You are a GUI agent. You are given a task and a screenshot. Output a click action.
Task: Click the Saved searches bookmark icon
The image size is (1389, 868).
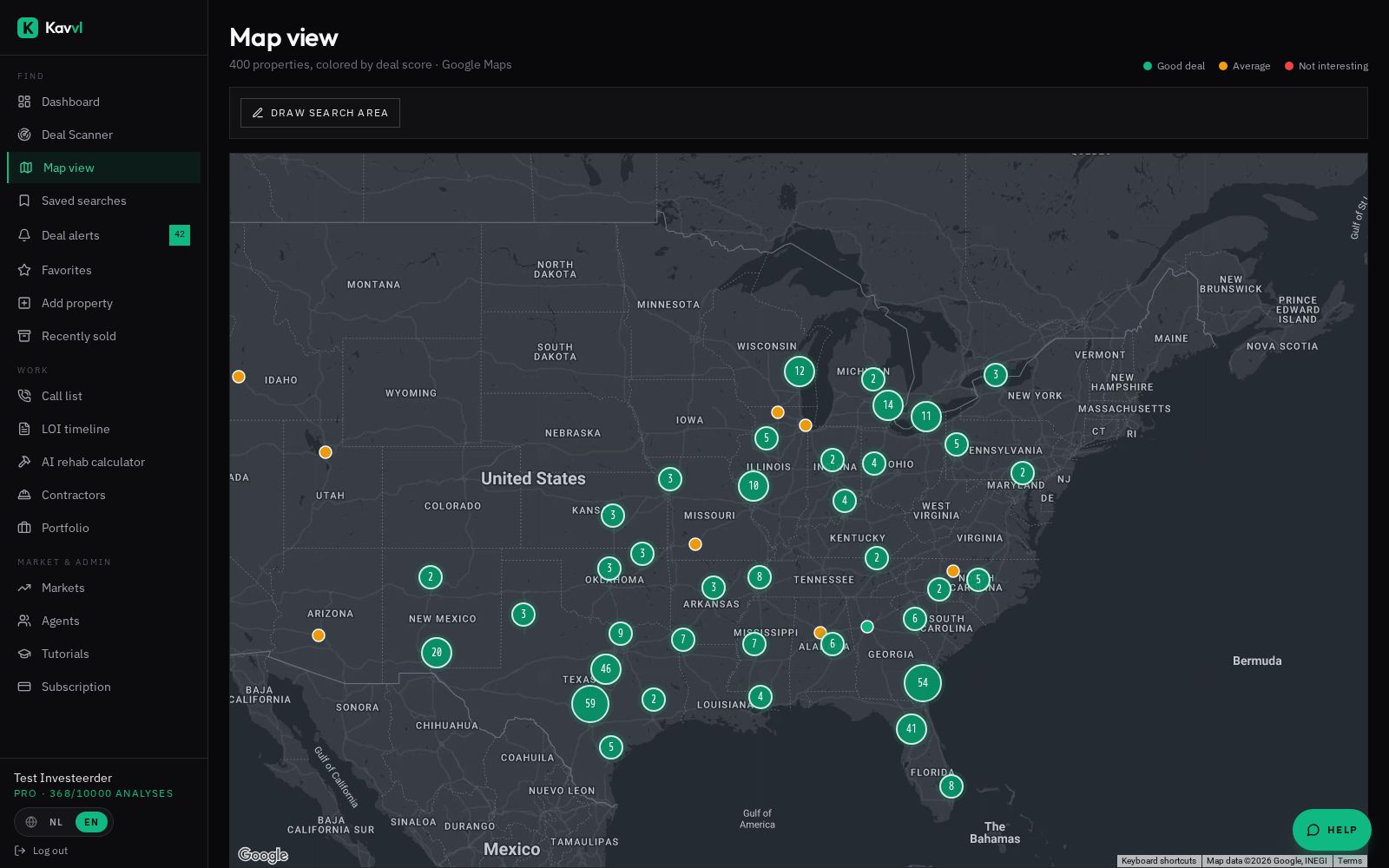point(24,201)
